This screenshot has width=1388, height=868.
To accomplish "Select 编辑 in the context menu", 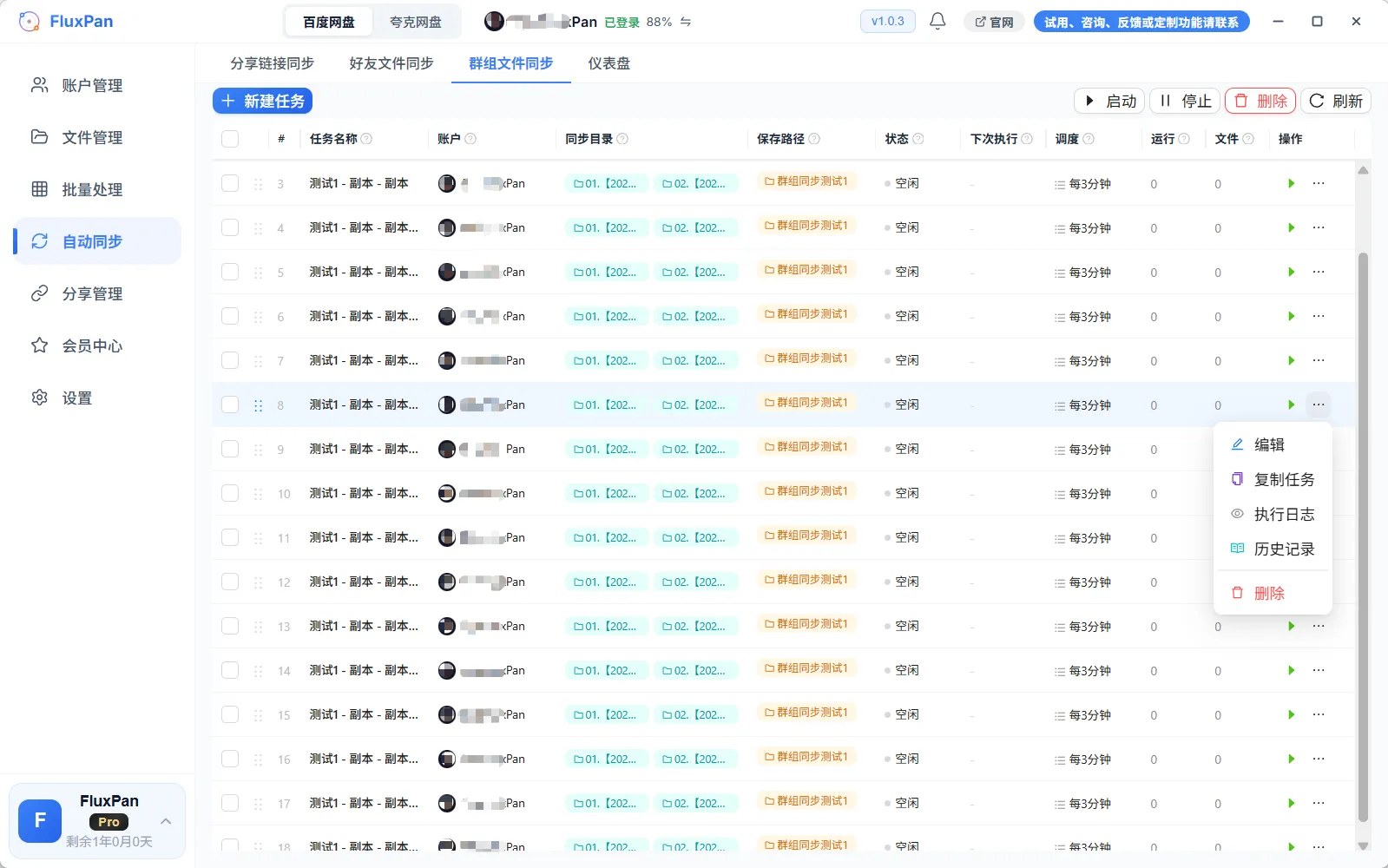I will [1273, 444].
